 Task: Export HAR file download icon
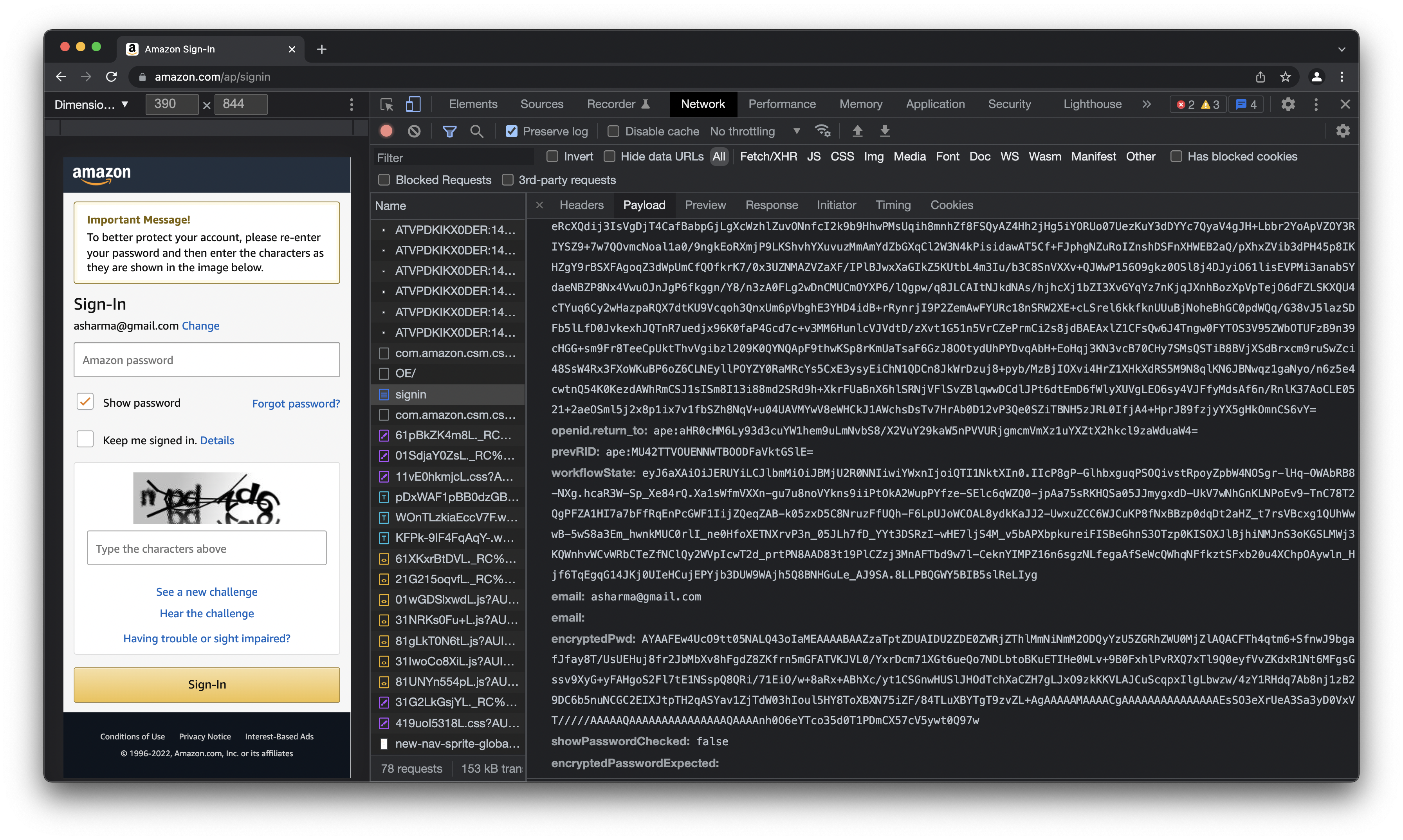pos(885,131)
